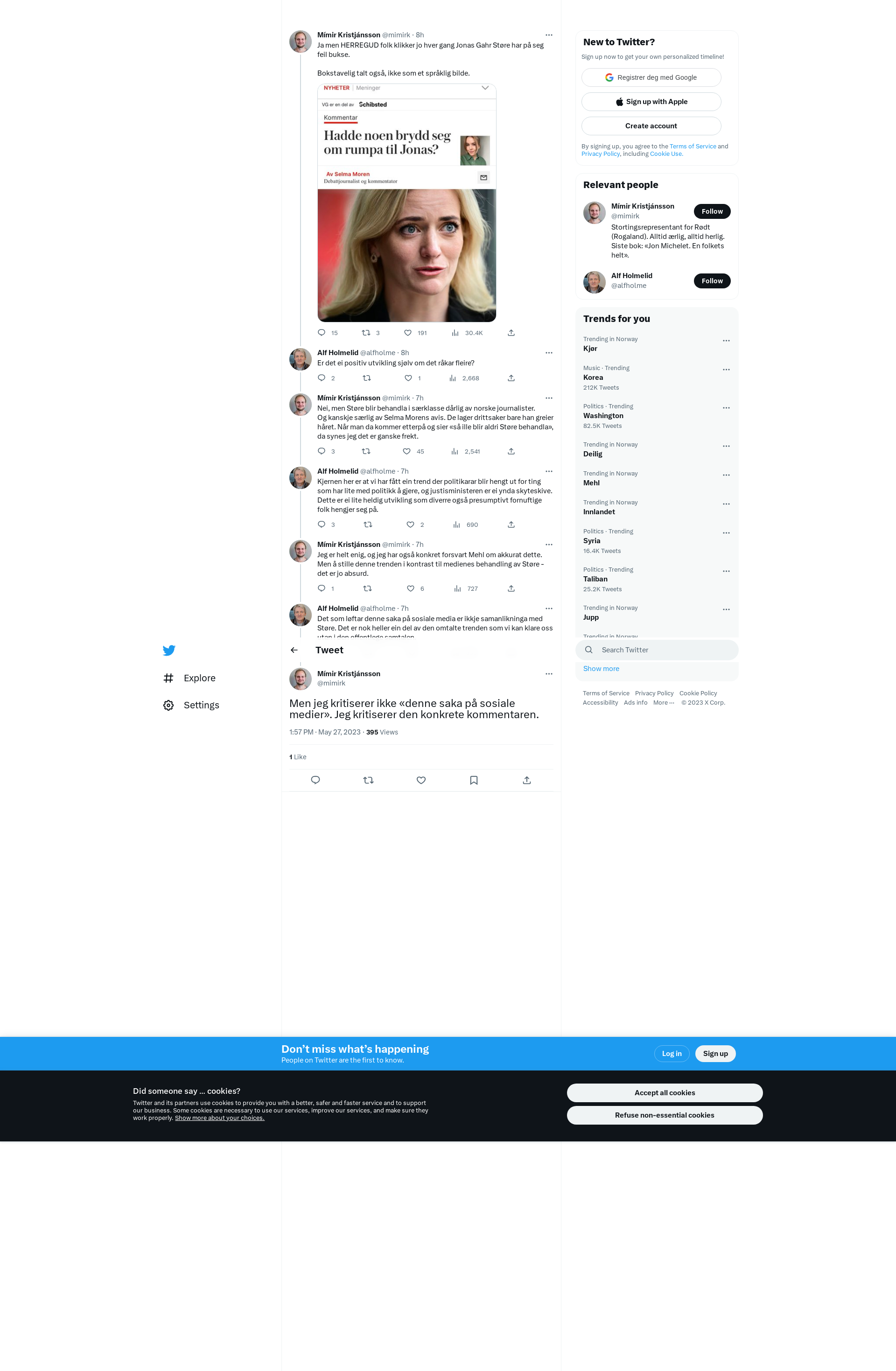Open @alfholme handle in Relevant people
This screenshot has height=1371, width=896.
[629, 286]
